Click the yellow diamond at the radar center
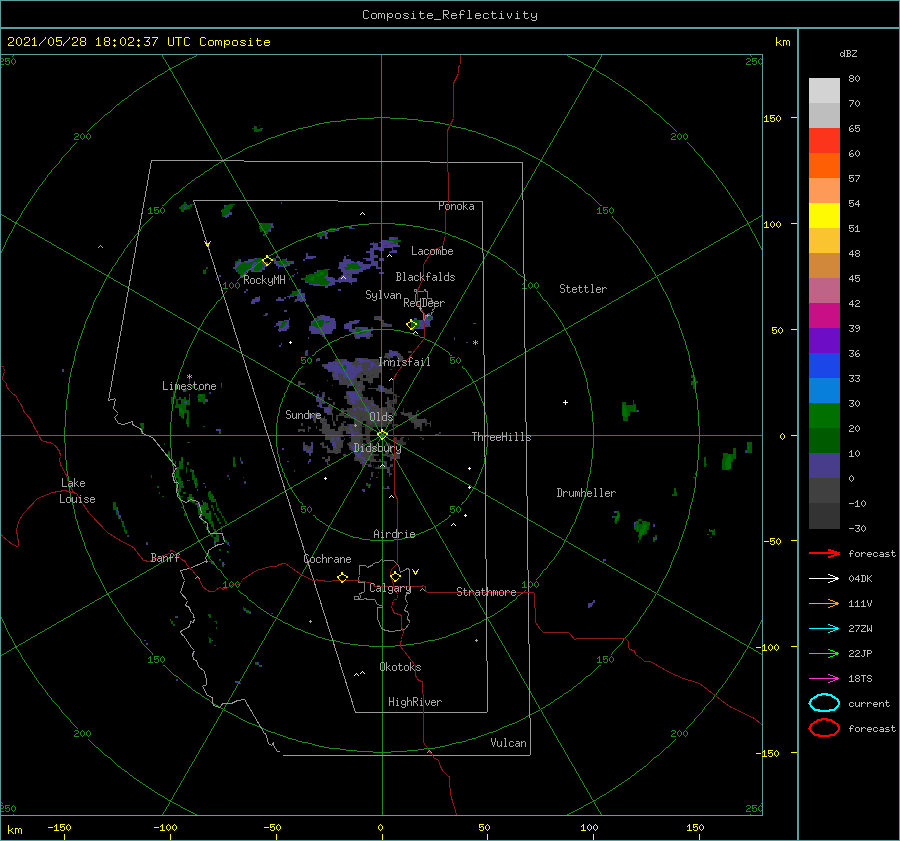The height and width of the screenshot is (841, 900). tap(382, 435)
